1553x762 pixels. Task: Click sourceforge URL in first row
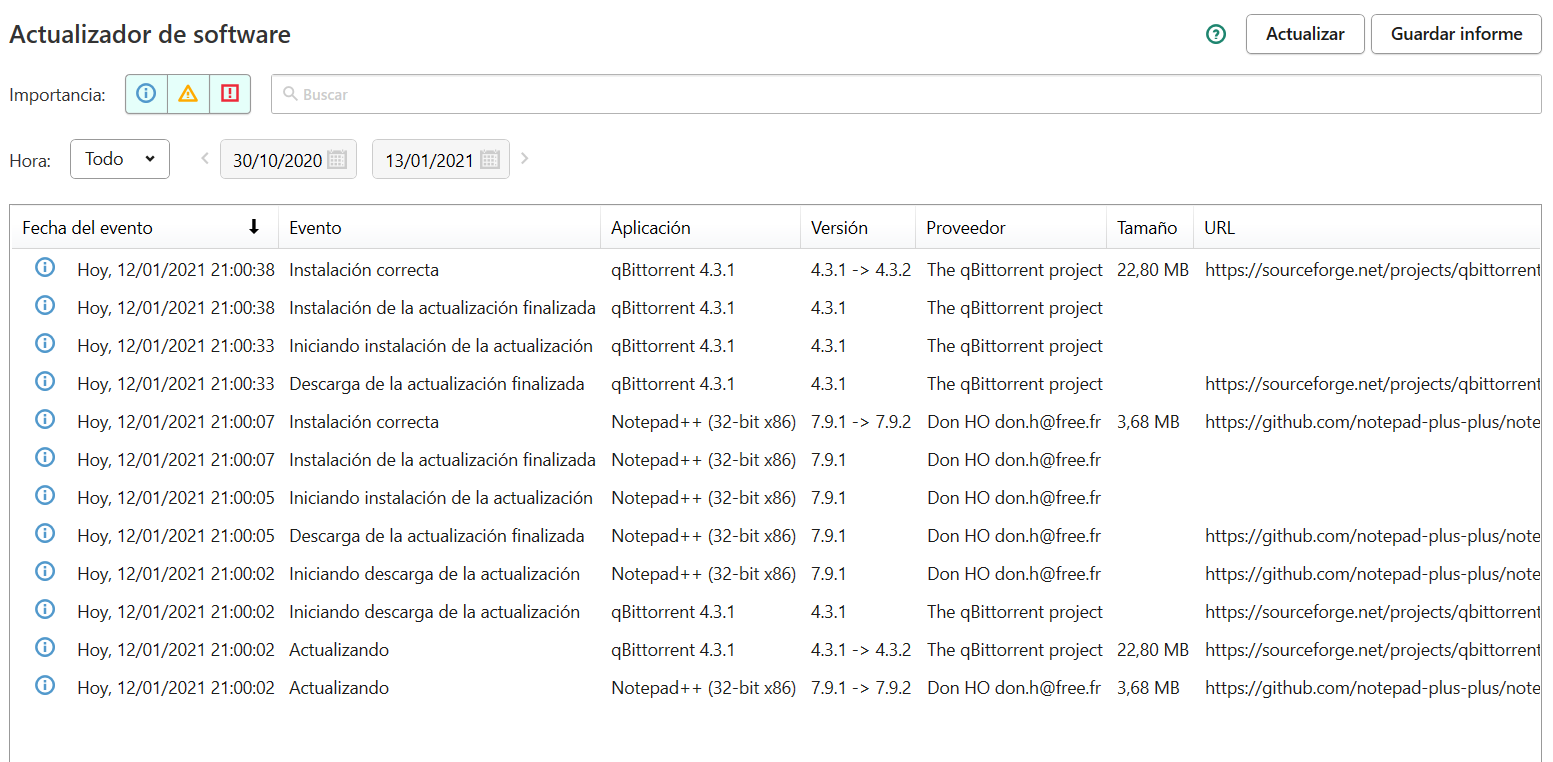(1373, 270)
